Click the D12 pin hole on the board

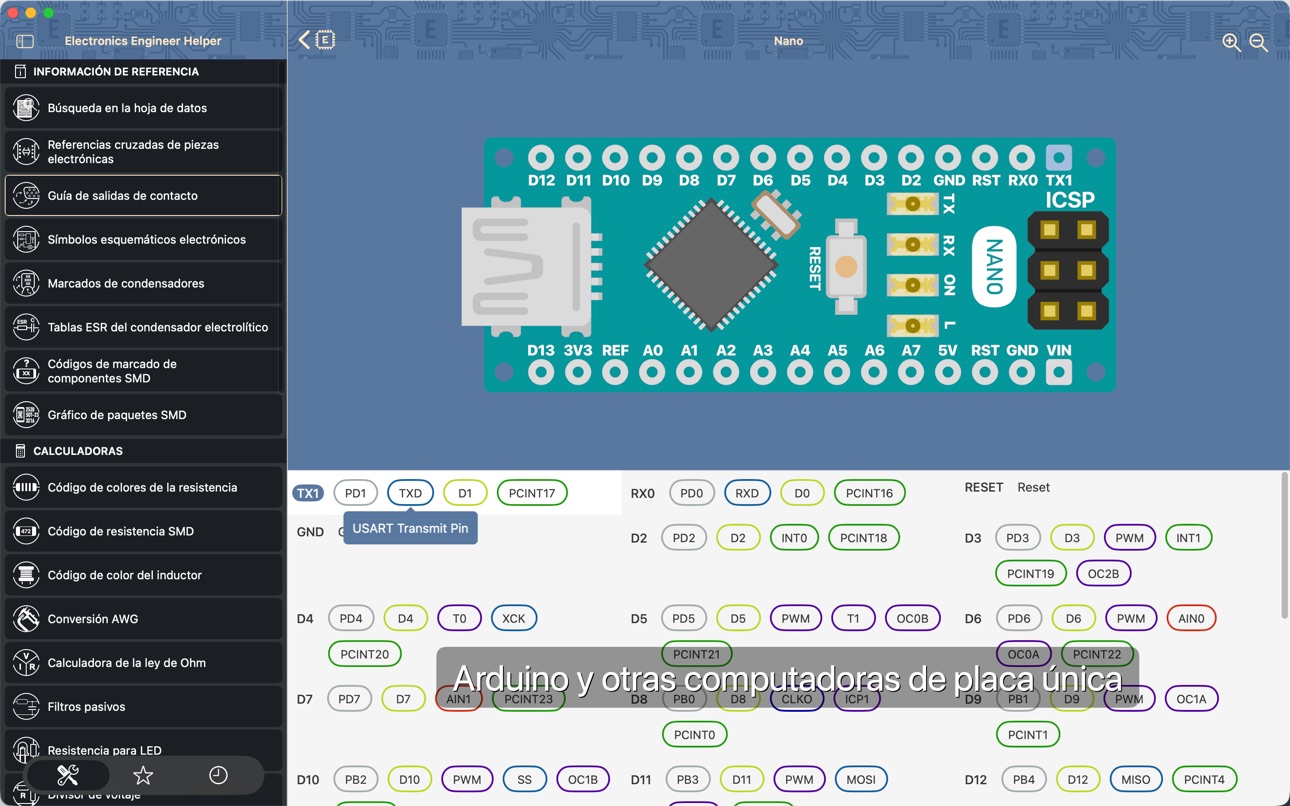pos(541,157)
